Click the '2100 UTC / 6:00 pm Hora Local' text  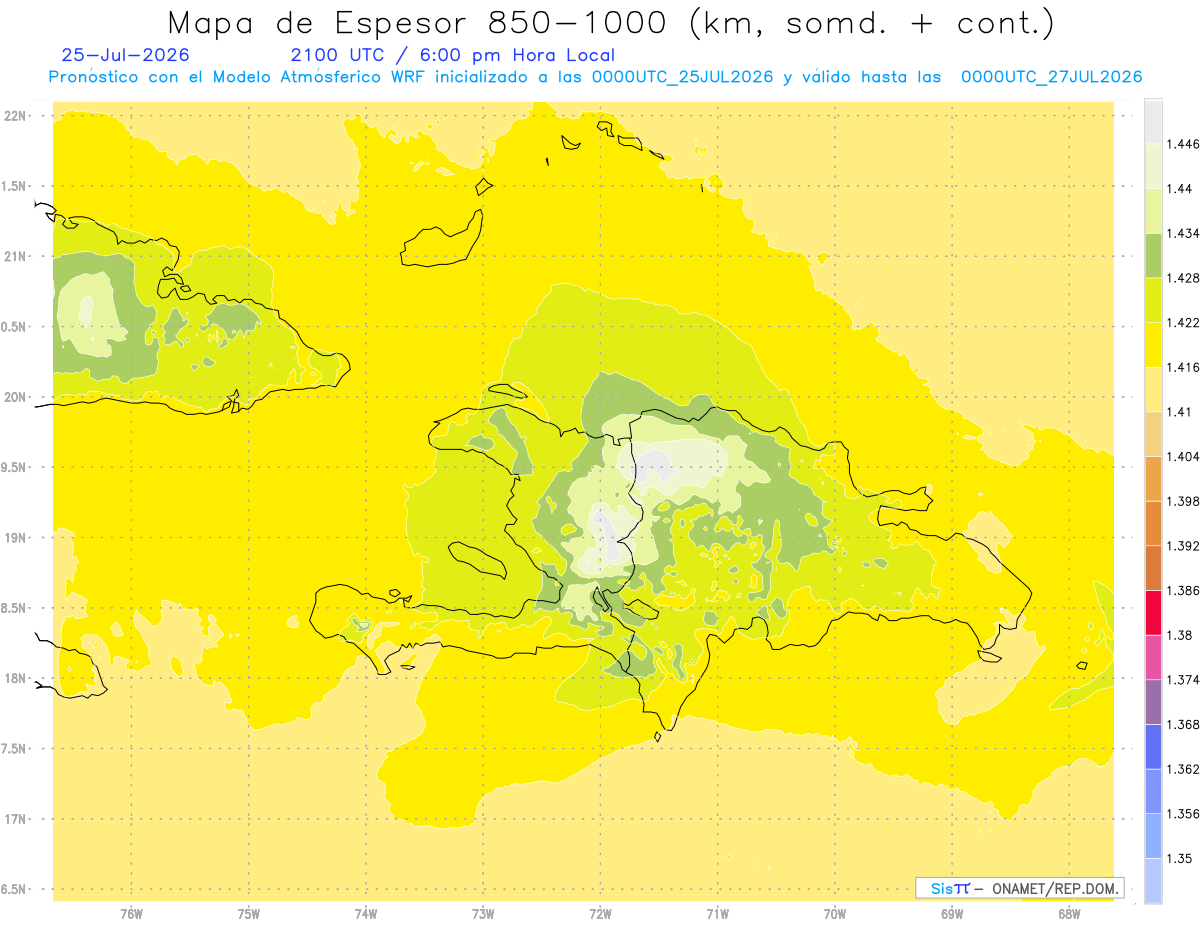coord(452,55)
